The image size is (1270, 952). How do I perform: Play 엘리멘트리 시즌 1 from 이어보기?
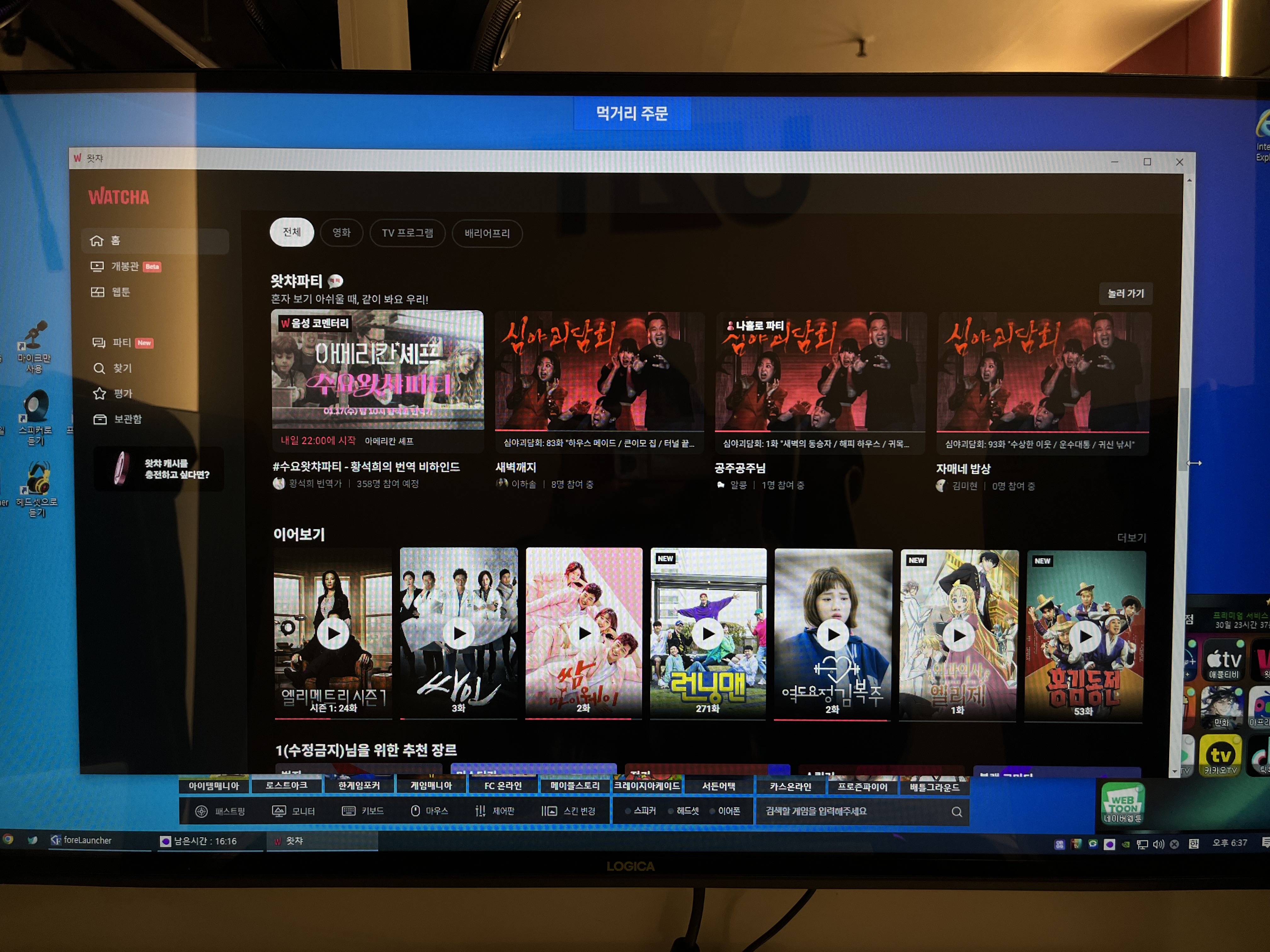pyautogui.click(x=333, y=633)
